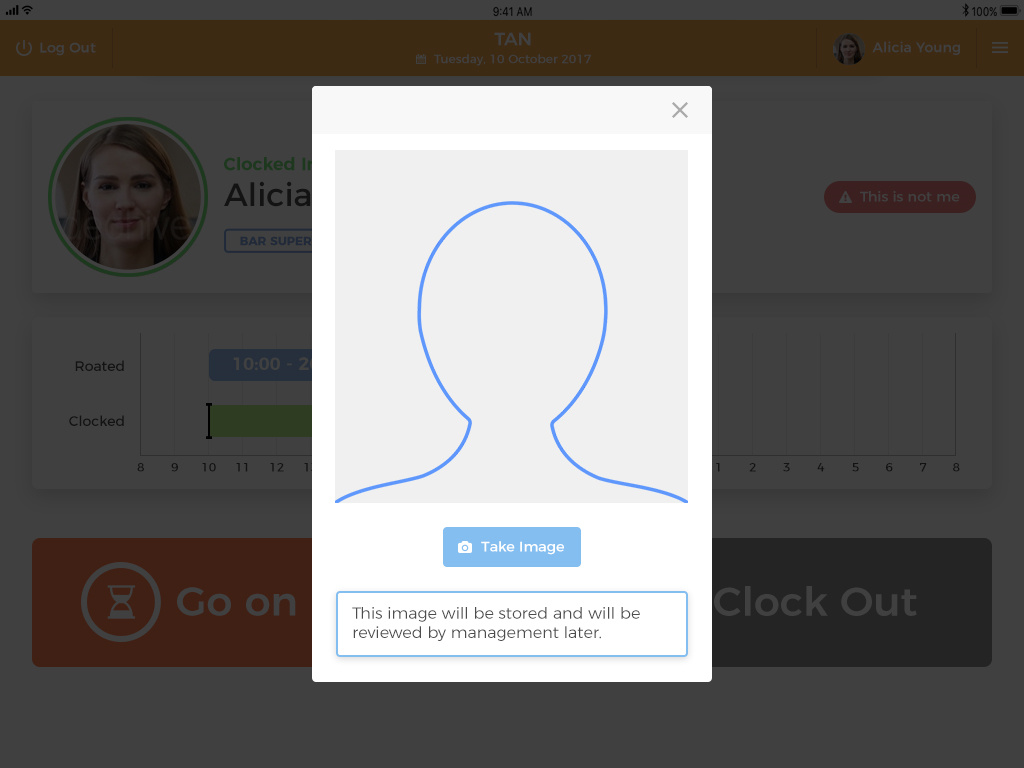The width and height of the screenshot is (1024, 768).
Task: Click the image review notice box
Action: click(x=511, y=624)
